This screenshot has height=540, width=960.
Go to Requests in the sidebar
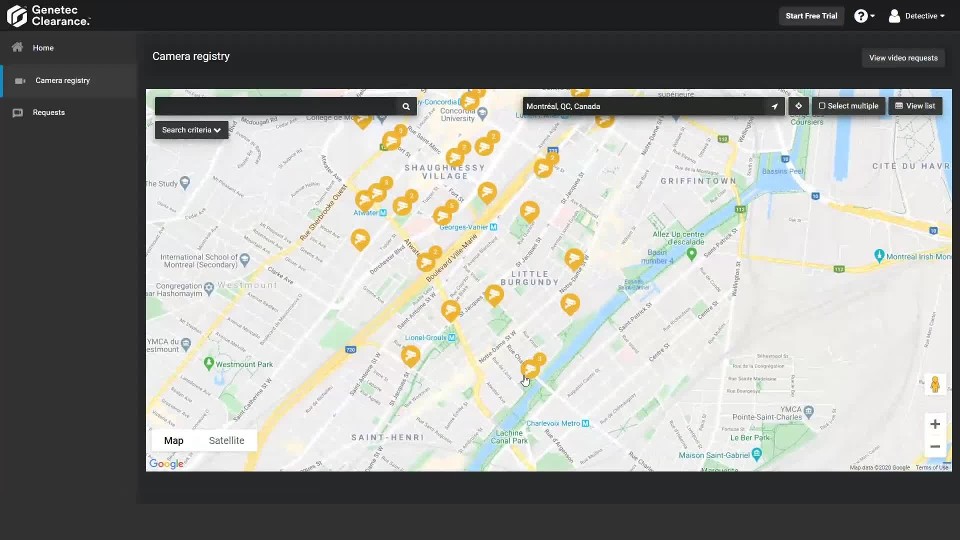[48, 113]
